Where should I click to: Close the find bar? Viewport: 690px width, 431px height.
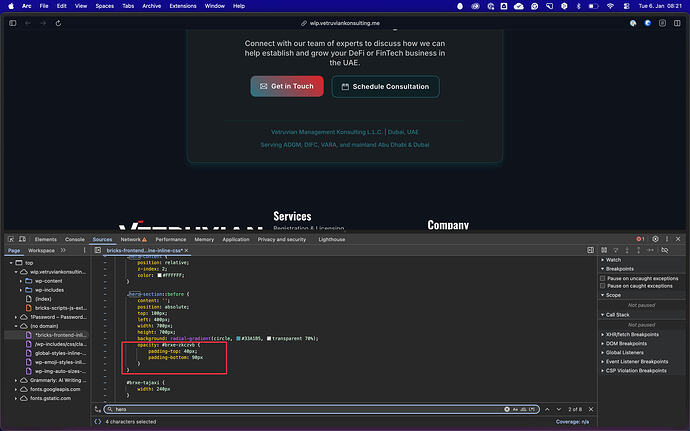pyautogui.click(x=591, y=409)
